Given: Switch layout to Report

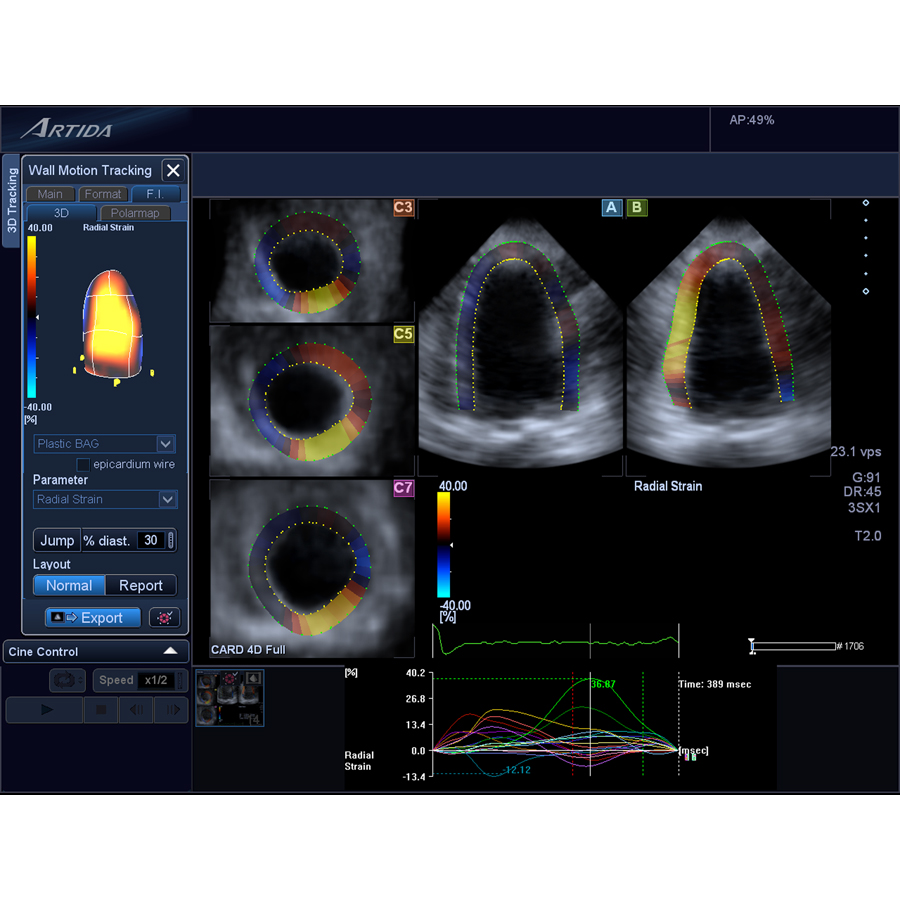Looking at the screenshot, I should coord(141,586).
